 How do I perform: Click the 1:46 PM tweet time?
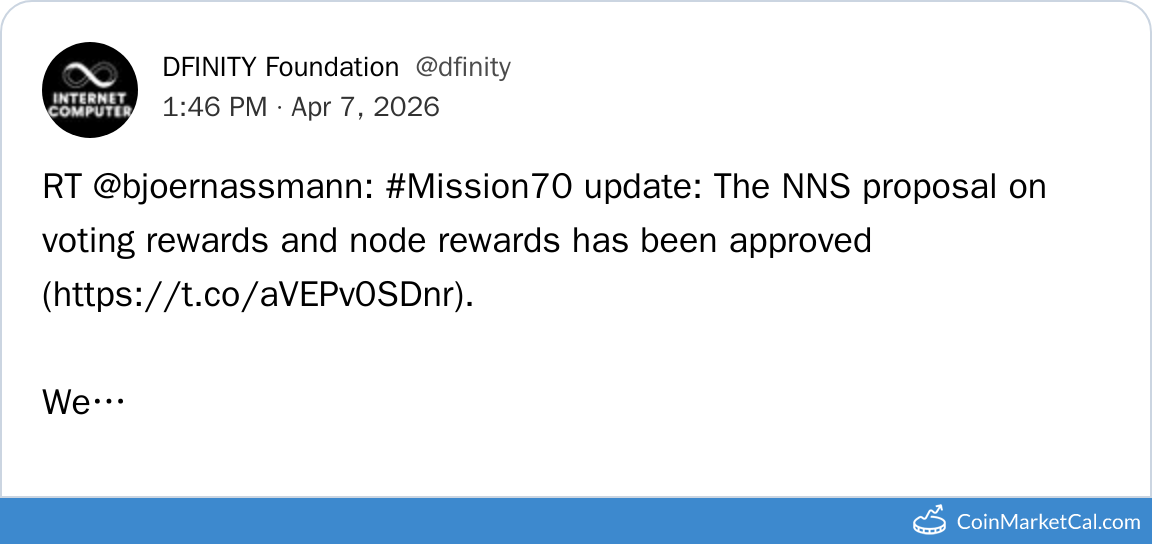coord(214,107)
